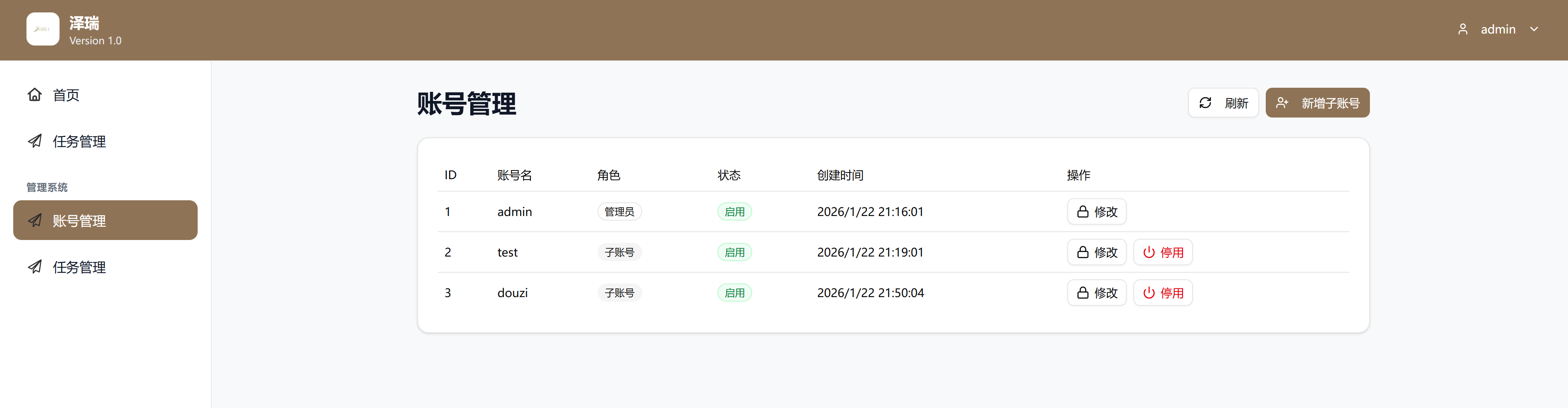Click the 启用 status badge for admin
This screenshot has height=408, width=1568.
pos(734,212)
